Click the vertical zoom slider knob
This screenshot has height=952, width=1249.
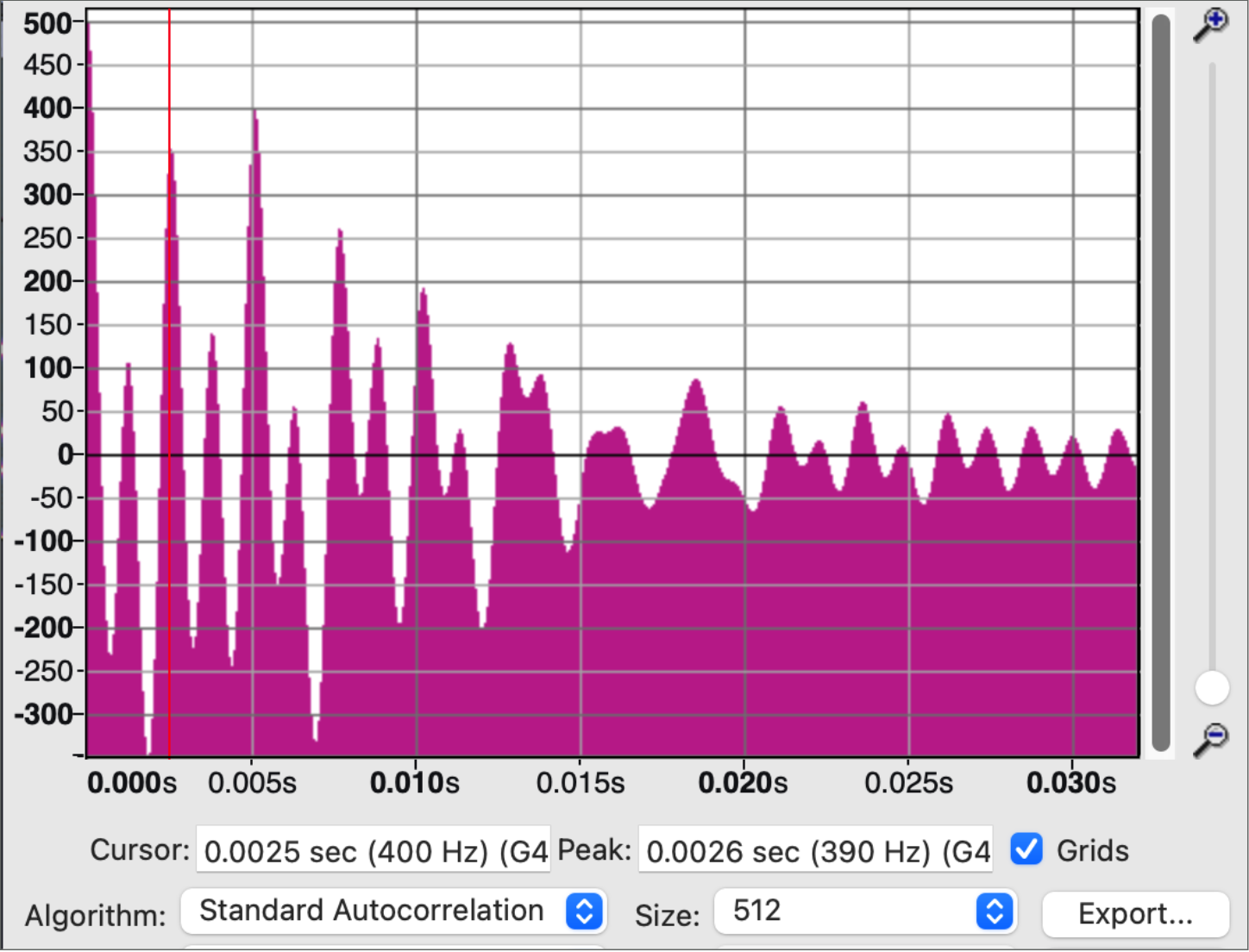(1212, 688)
